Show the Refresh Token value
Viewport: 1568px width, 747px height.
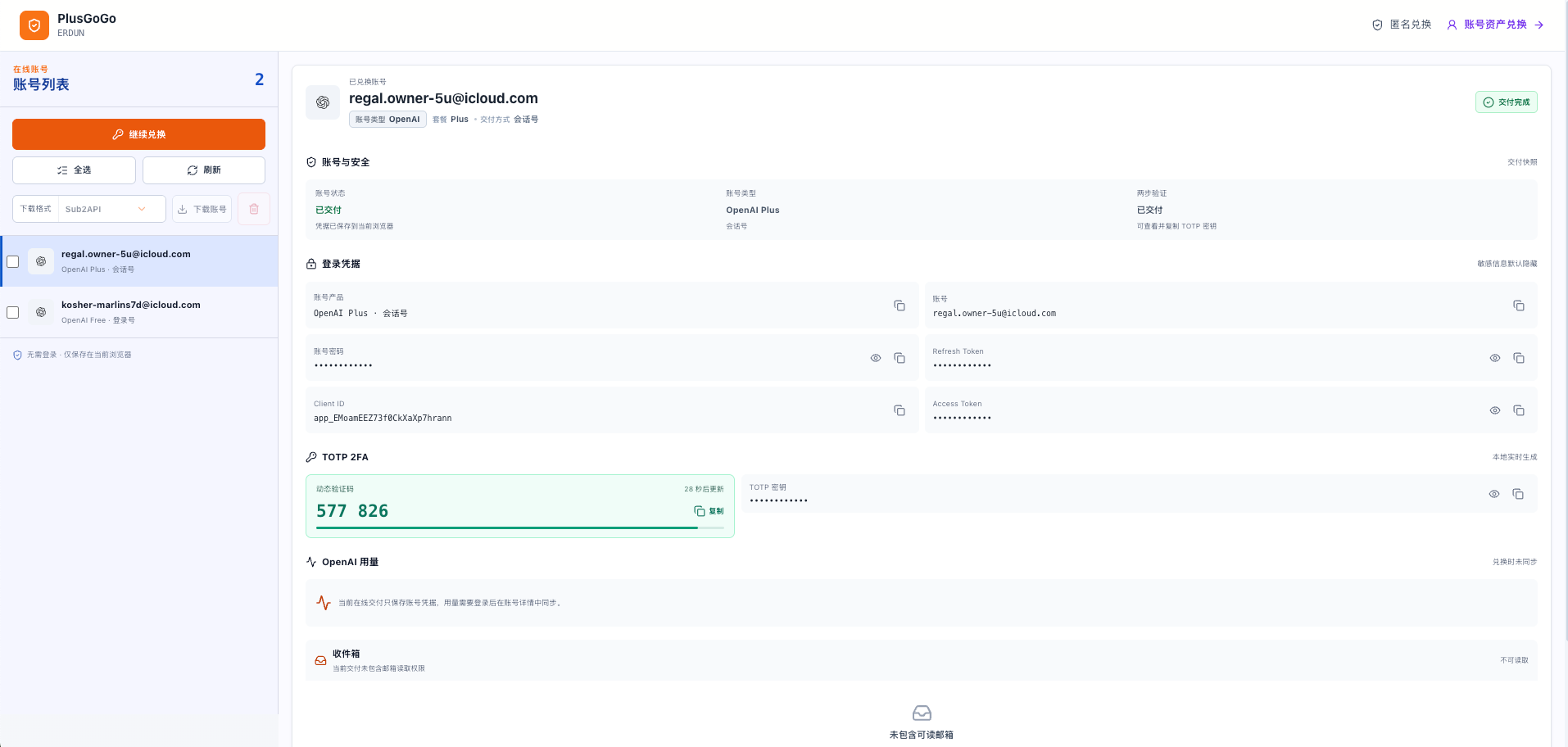click(1495, 358)
